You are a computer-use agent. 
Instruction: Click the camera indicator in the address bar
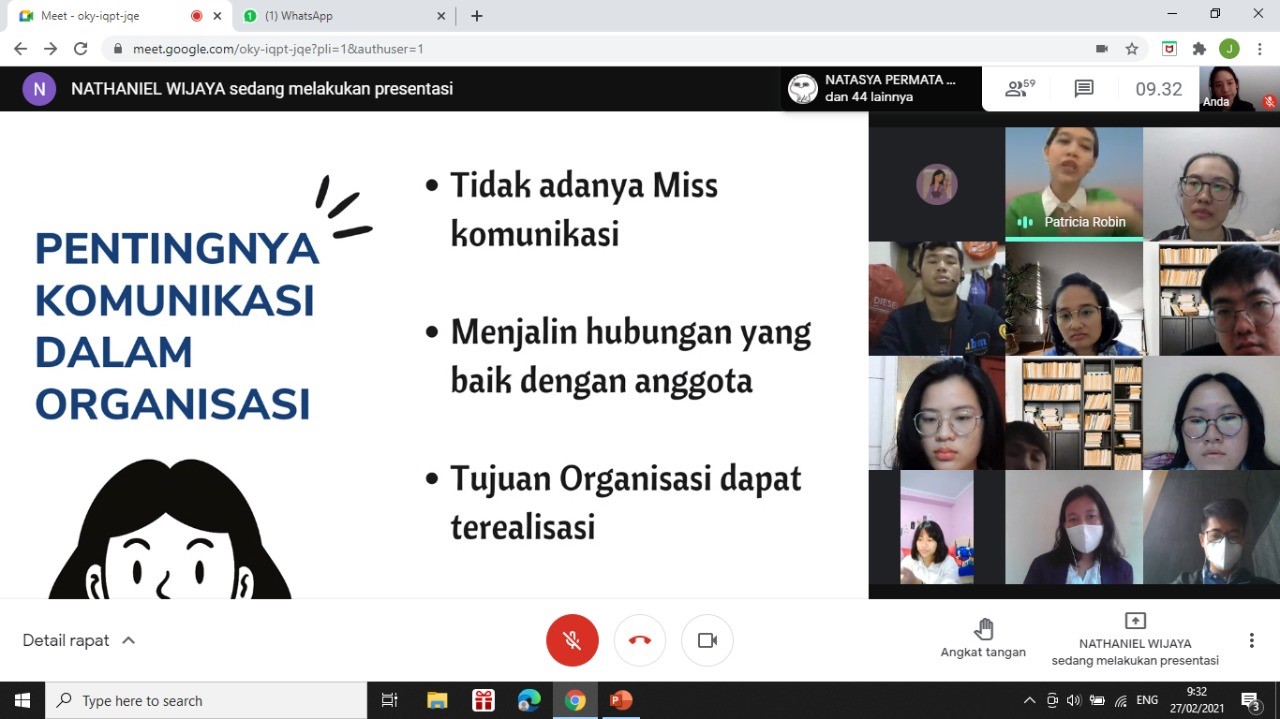pos(1102,48)
